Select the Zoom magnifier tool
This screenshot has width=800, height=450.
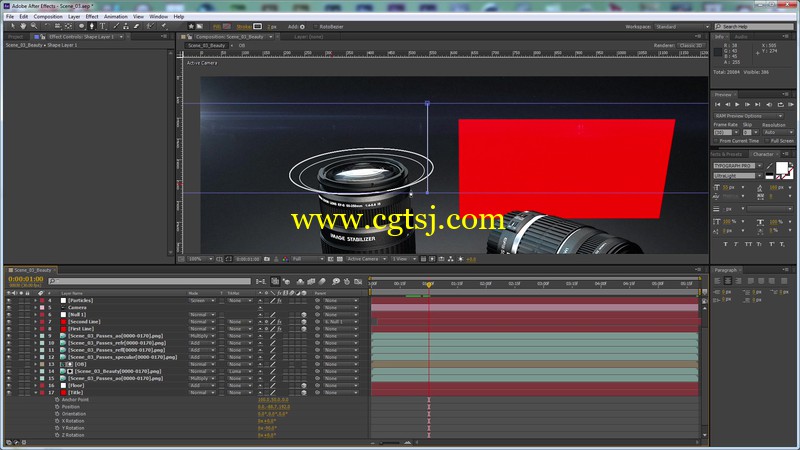pyautogui.click(x=34, y=26)
